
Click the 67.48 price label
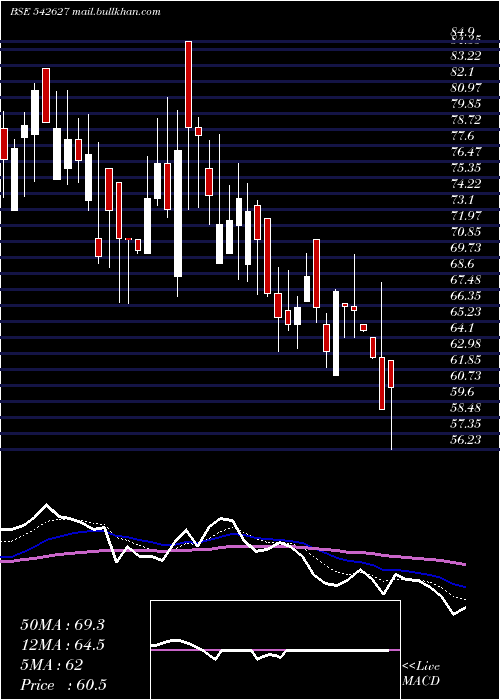click(x=466, y=279)
